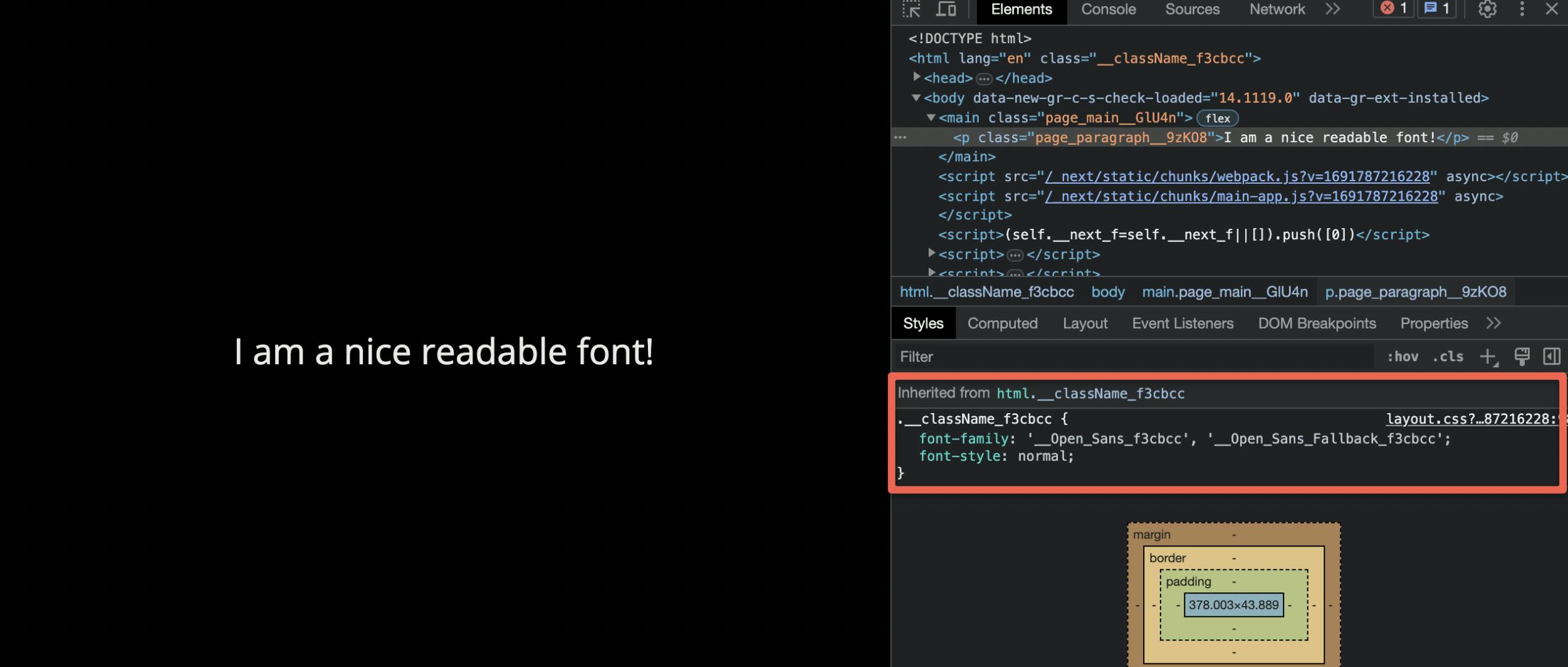Click the padding label in box model

[1188, 582]
